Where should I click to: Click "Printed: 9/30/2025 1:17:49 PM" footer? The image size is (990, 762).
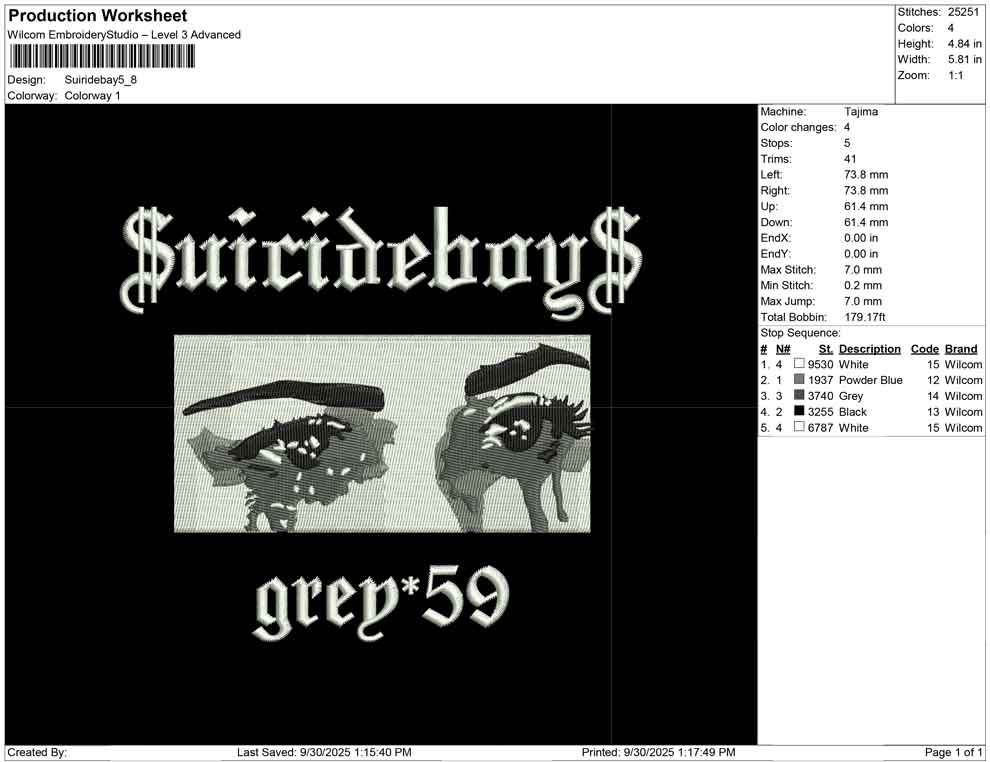[658, 752]
